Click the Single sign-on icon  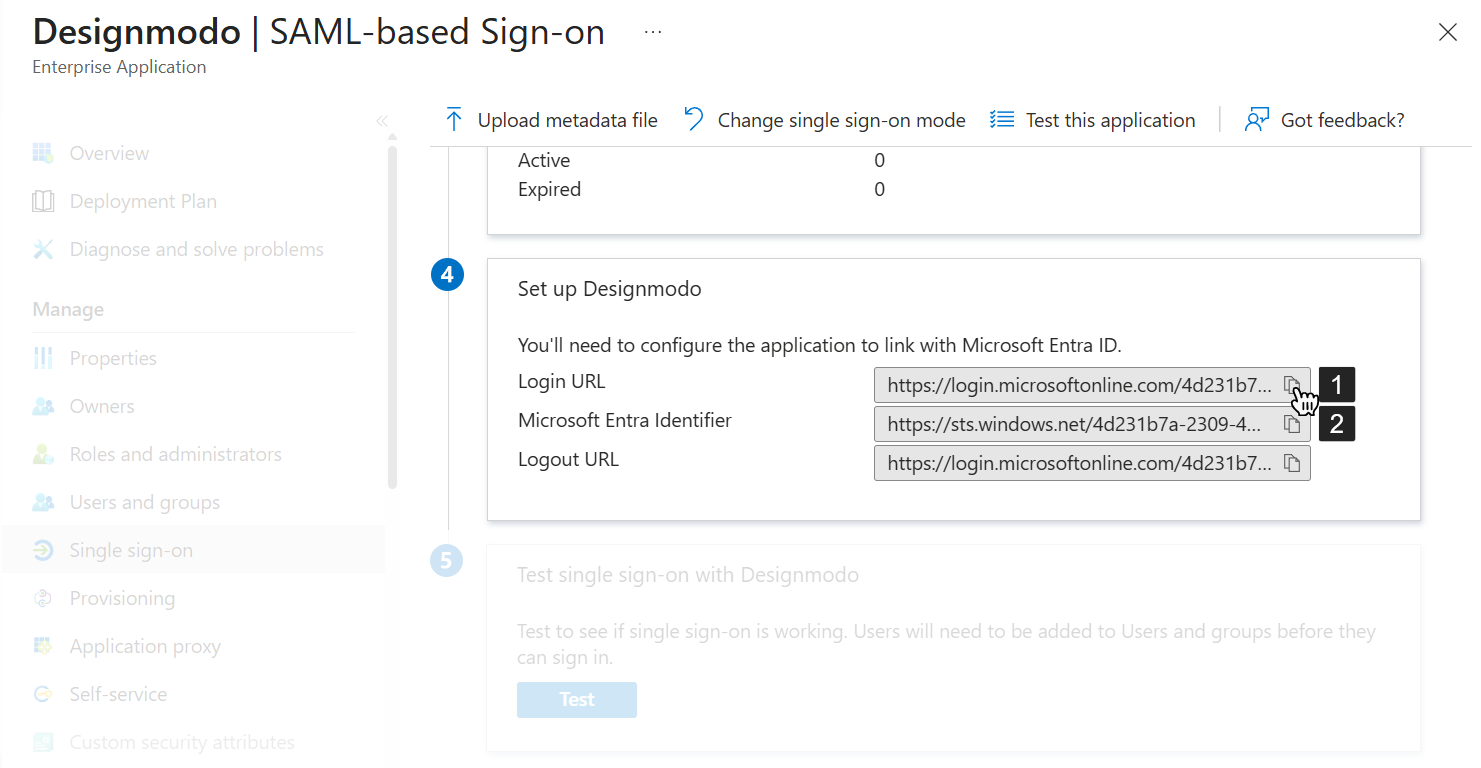43,550
